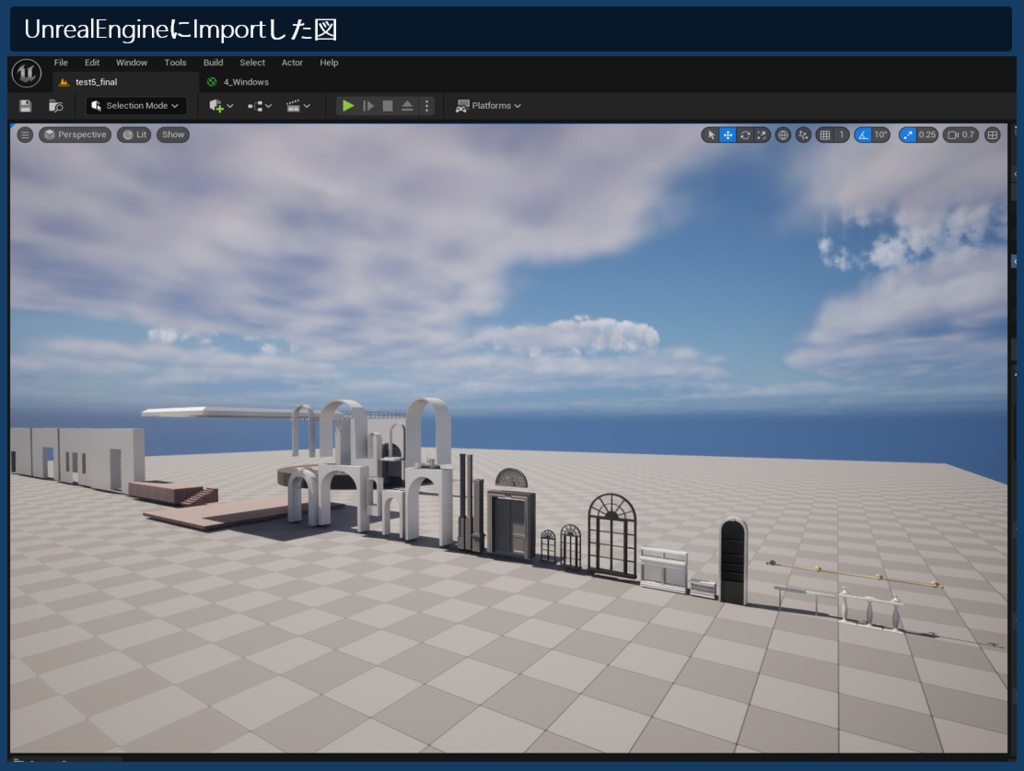Image resolution: width=1024 pixels, height=771 pixels.
Task: Toggle world/local coordinate space globe icon
Action: pyautogui.click(x=783, y=135)
